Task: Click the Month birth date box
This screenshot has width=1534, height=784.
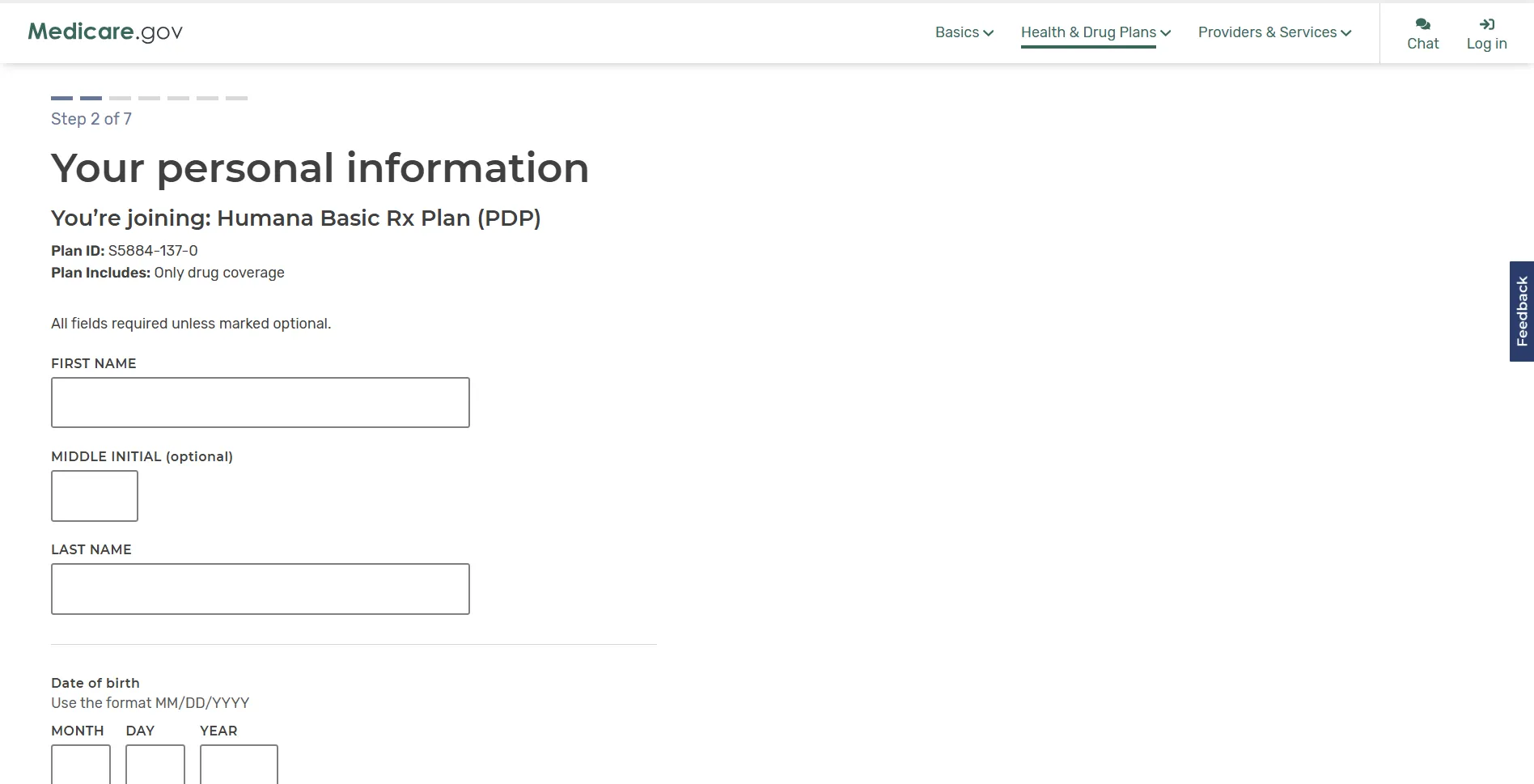Action: tap(81, 765)
